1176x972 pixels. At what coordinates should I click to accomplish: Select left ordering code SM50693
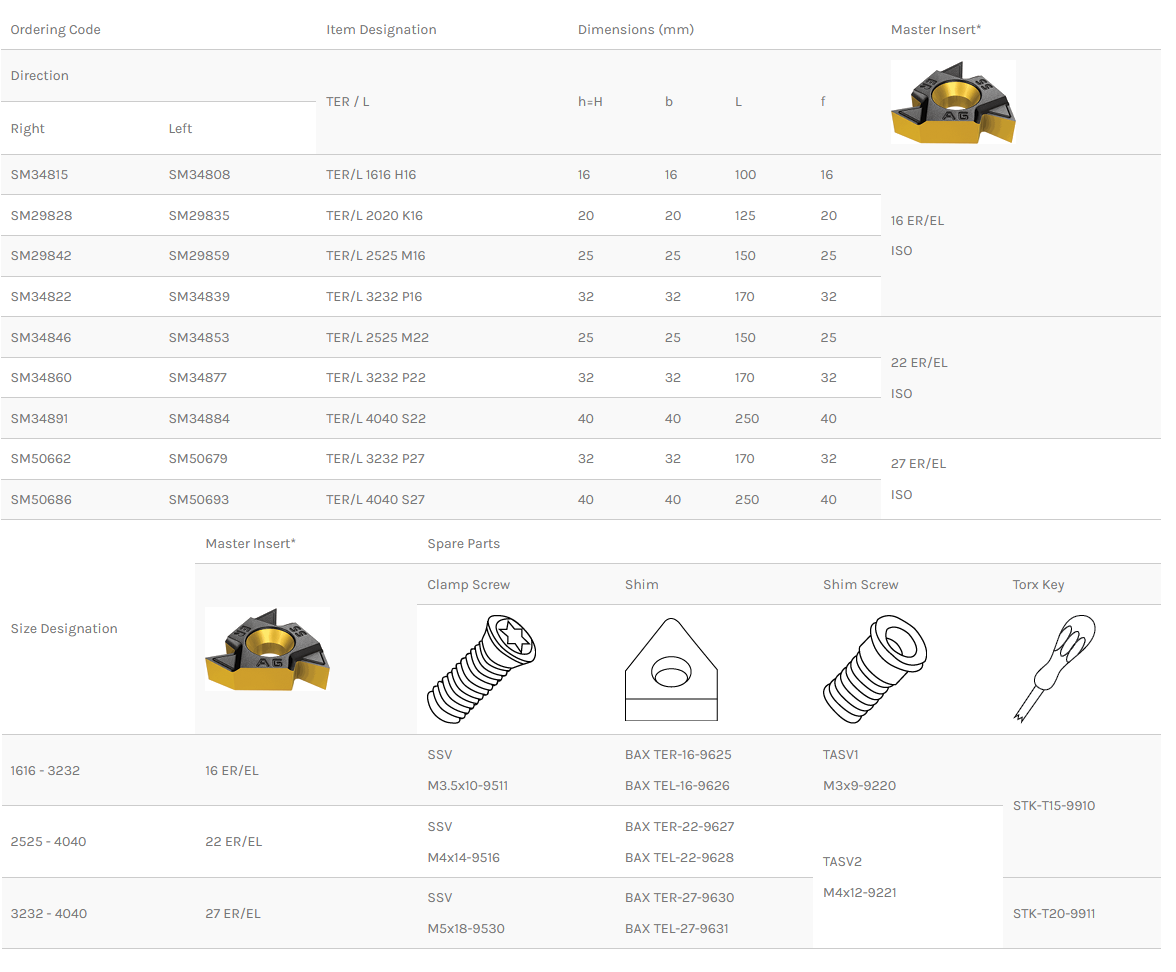pyautogui.click(x=199, y=500)
